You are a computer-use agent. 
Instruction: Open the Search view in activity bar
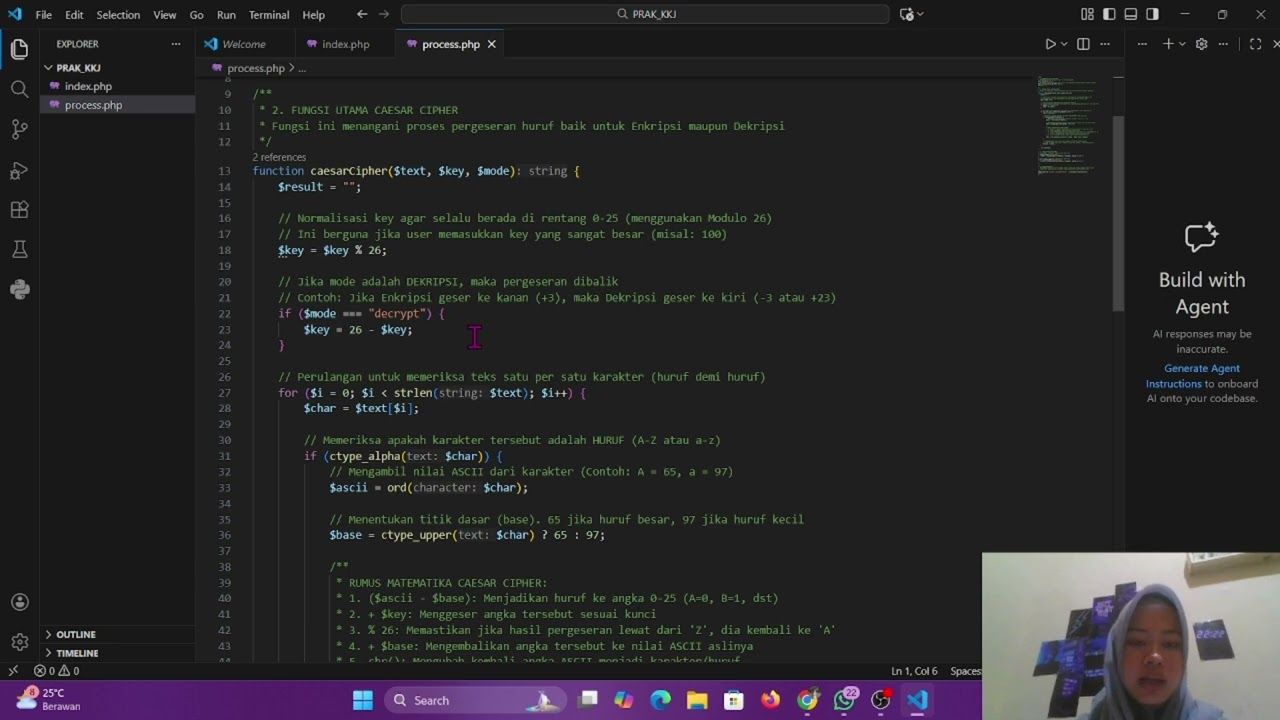[19, 89]
